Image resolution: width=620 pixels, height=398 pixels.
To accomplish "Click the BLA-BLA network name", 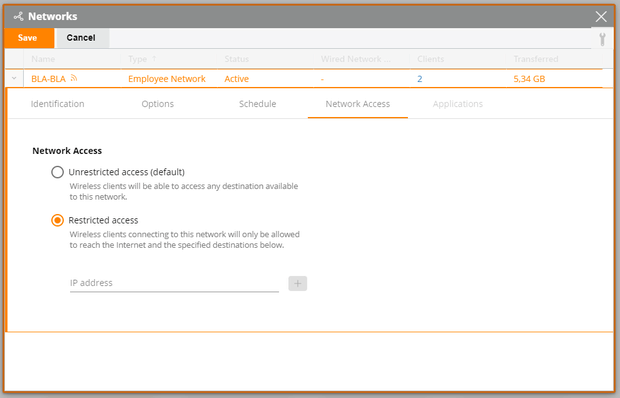I will pos(48,79).
